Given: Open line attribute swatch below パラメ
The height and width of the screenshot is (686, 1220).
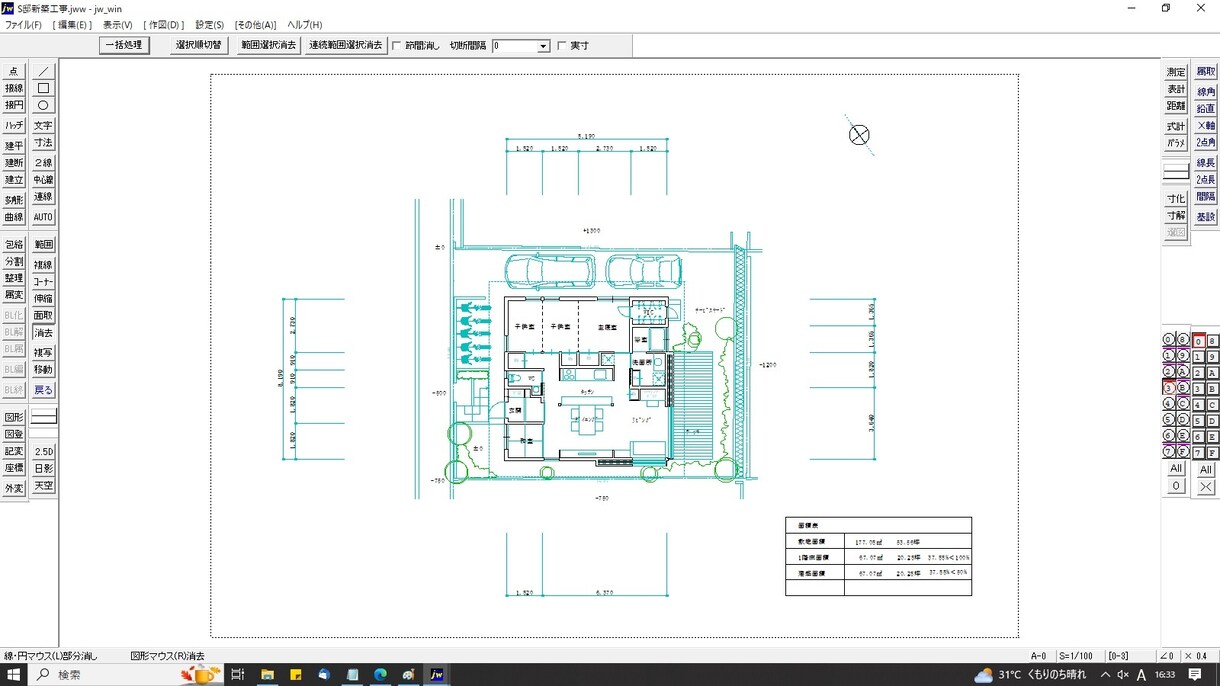Looking at the screenshot, I should pos(1176,171).
